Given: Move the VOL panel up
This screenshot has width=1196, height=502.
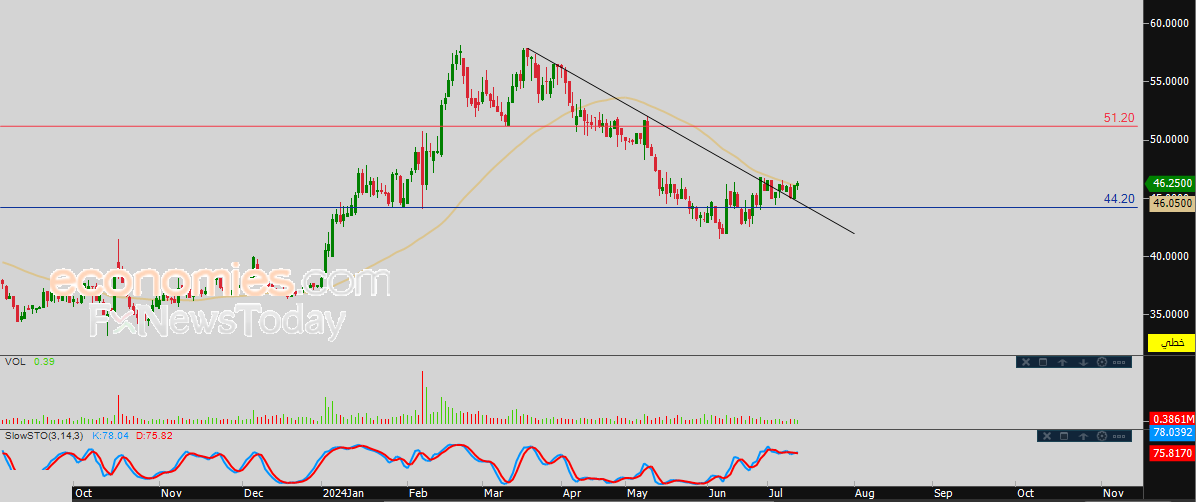Looking at the screenshot, I should click(1063, 362).
